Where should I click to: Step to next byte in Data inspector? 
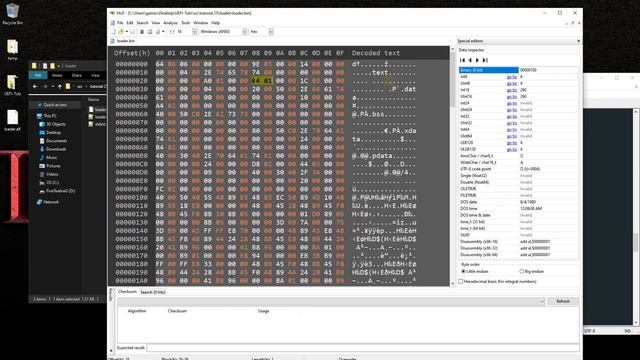[x=478, y=60]
